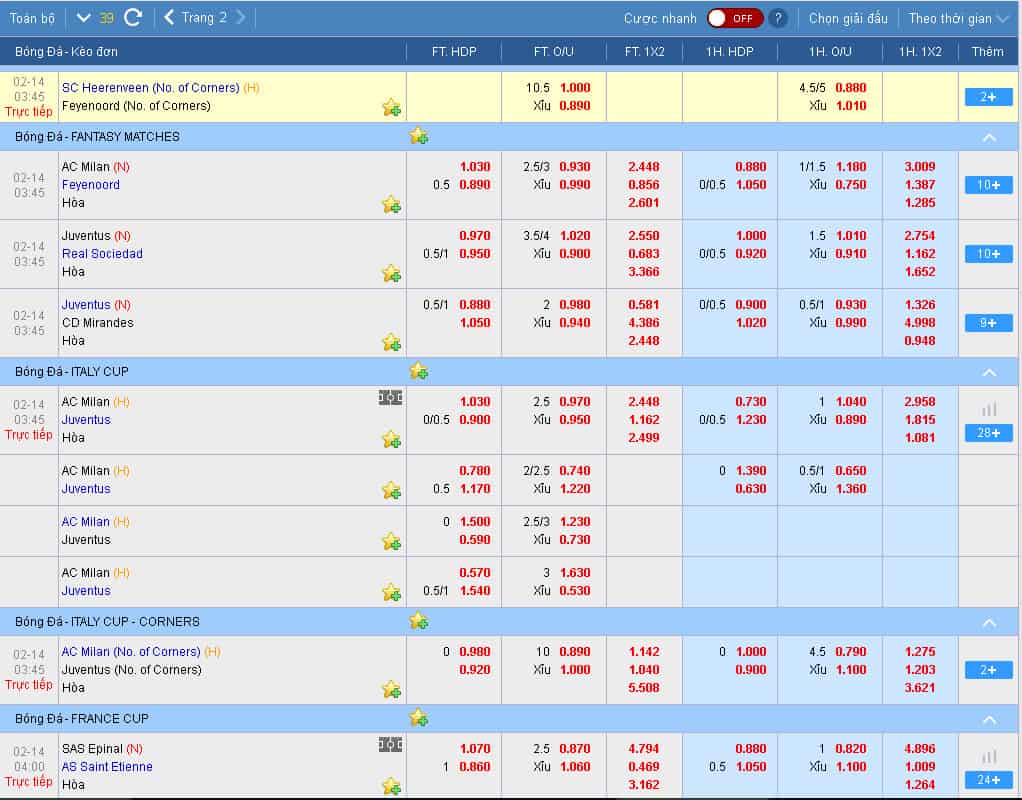Open live pitch tracker for SAS Epinal match
This screenshot has height=800, width=1022.
[390, 745]
